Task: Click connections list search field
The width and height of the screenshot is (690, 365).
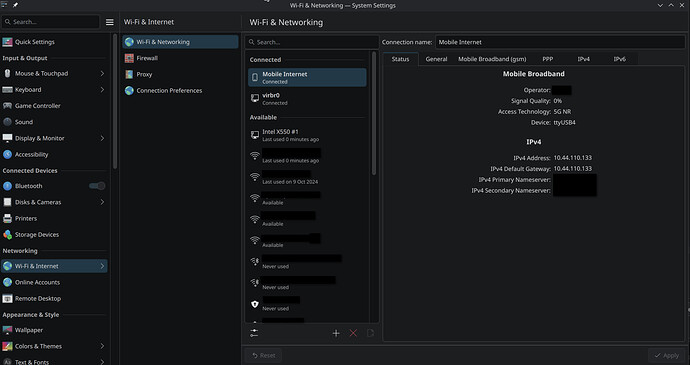Action: tap(312, 42)
